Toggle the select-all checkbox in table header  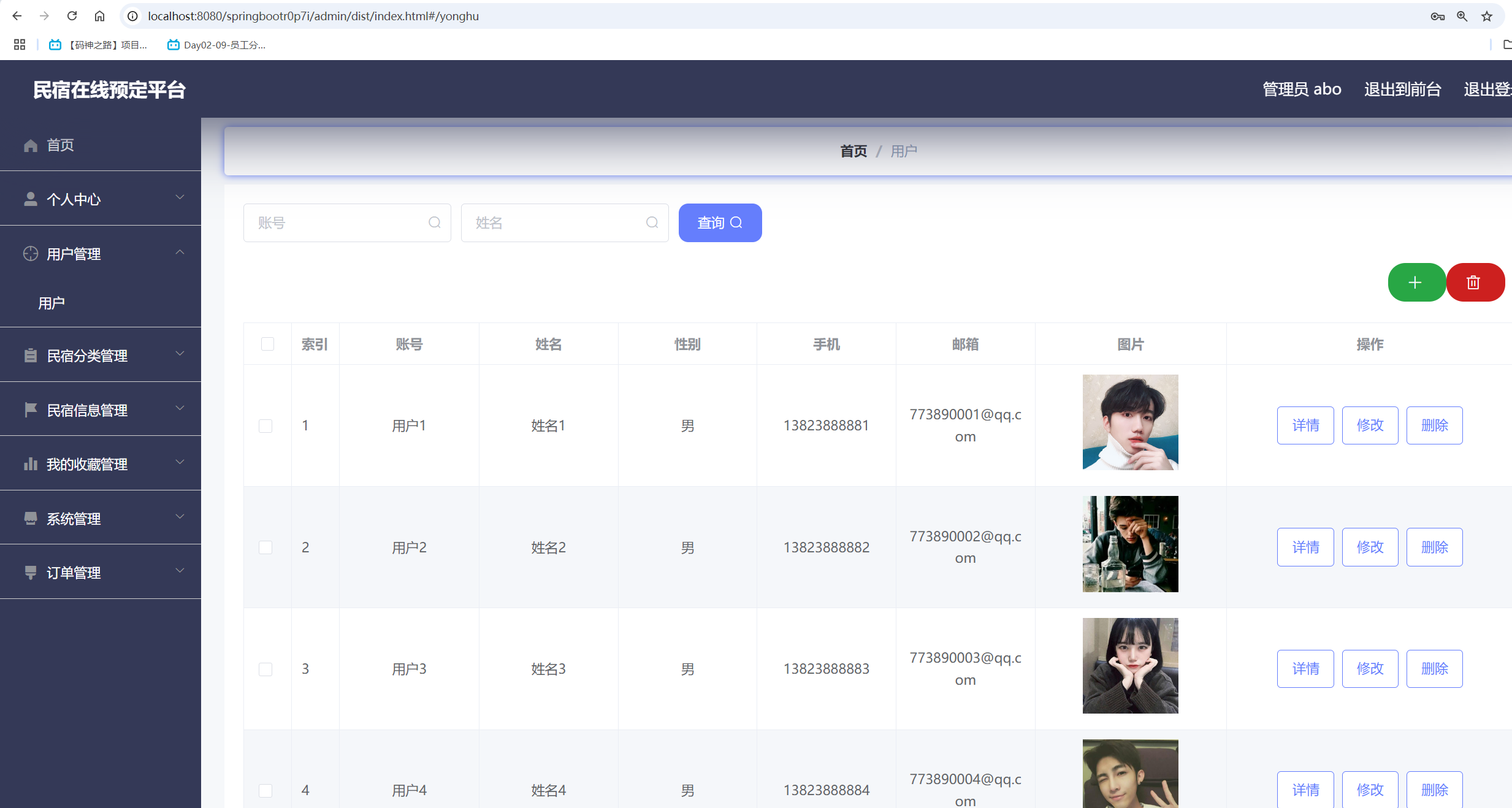tap(267, 344)
